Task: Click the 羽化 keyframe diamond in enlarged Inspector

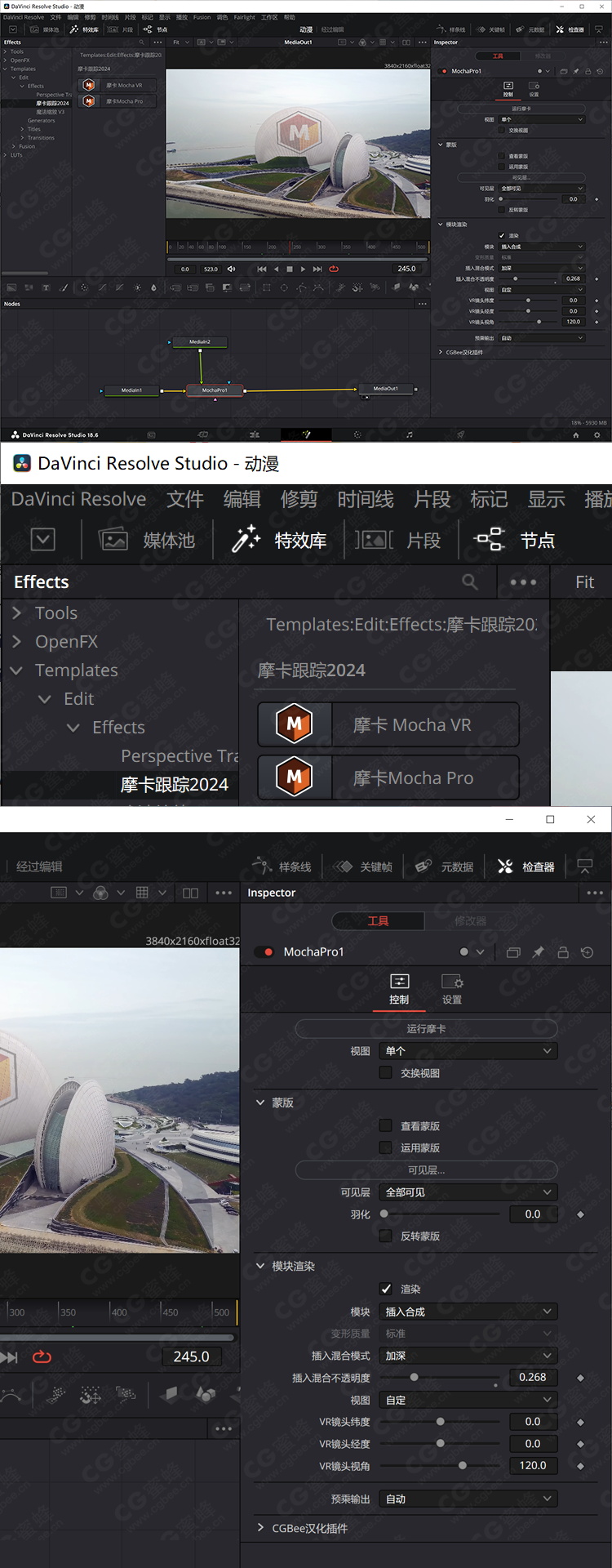Action: (580, 1214)
